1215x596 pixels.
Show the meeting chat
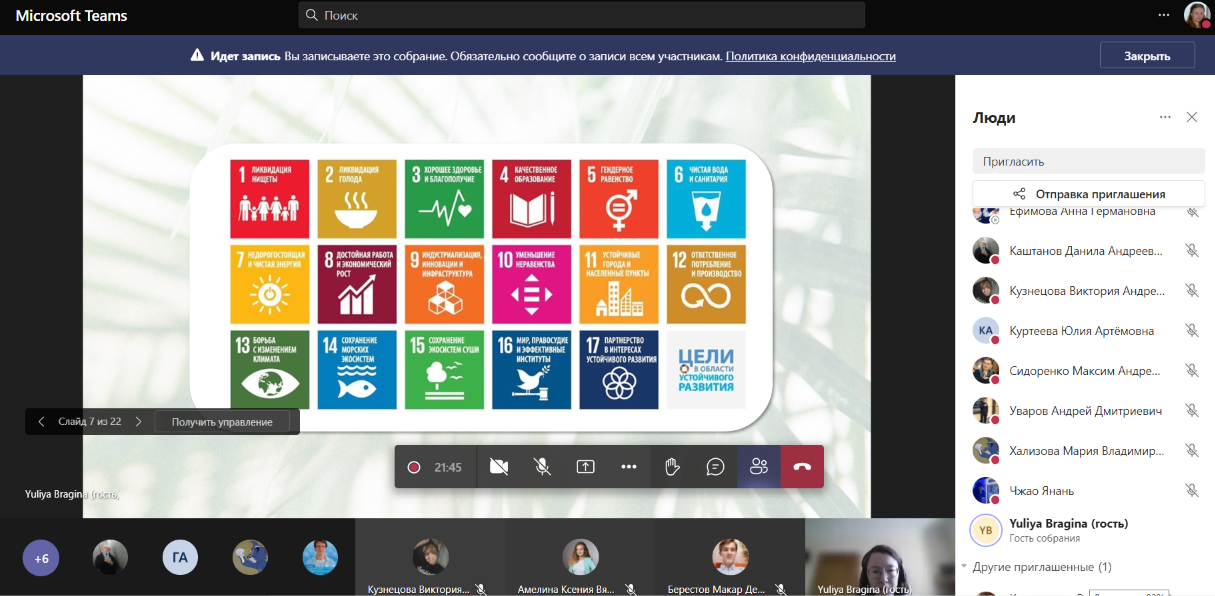point(715,467)
